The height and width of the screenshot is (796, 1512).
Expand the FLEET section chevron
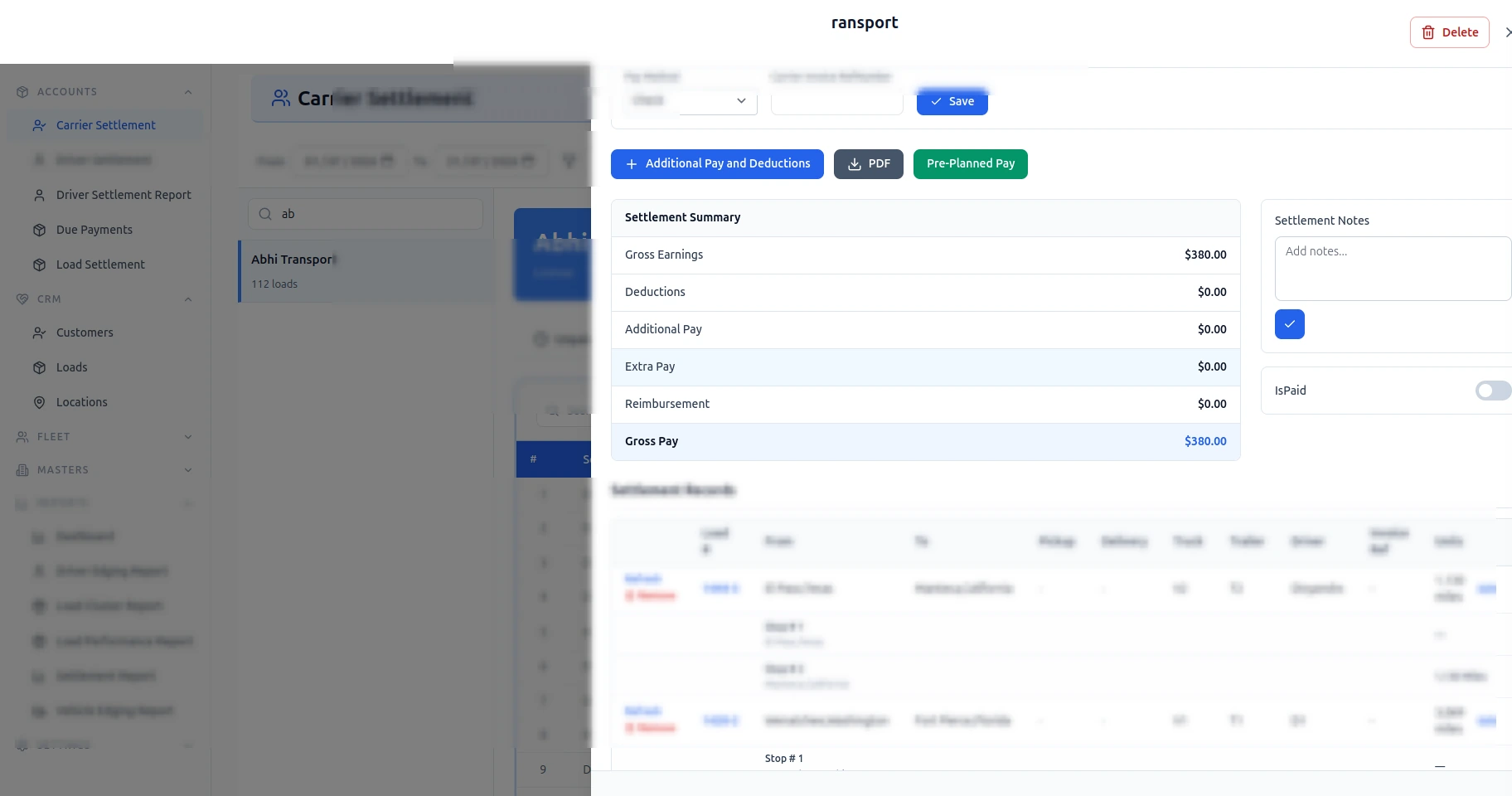[x=188, y=437]
